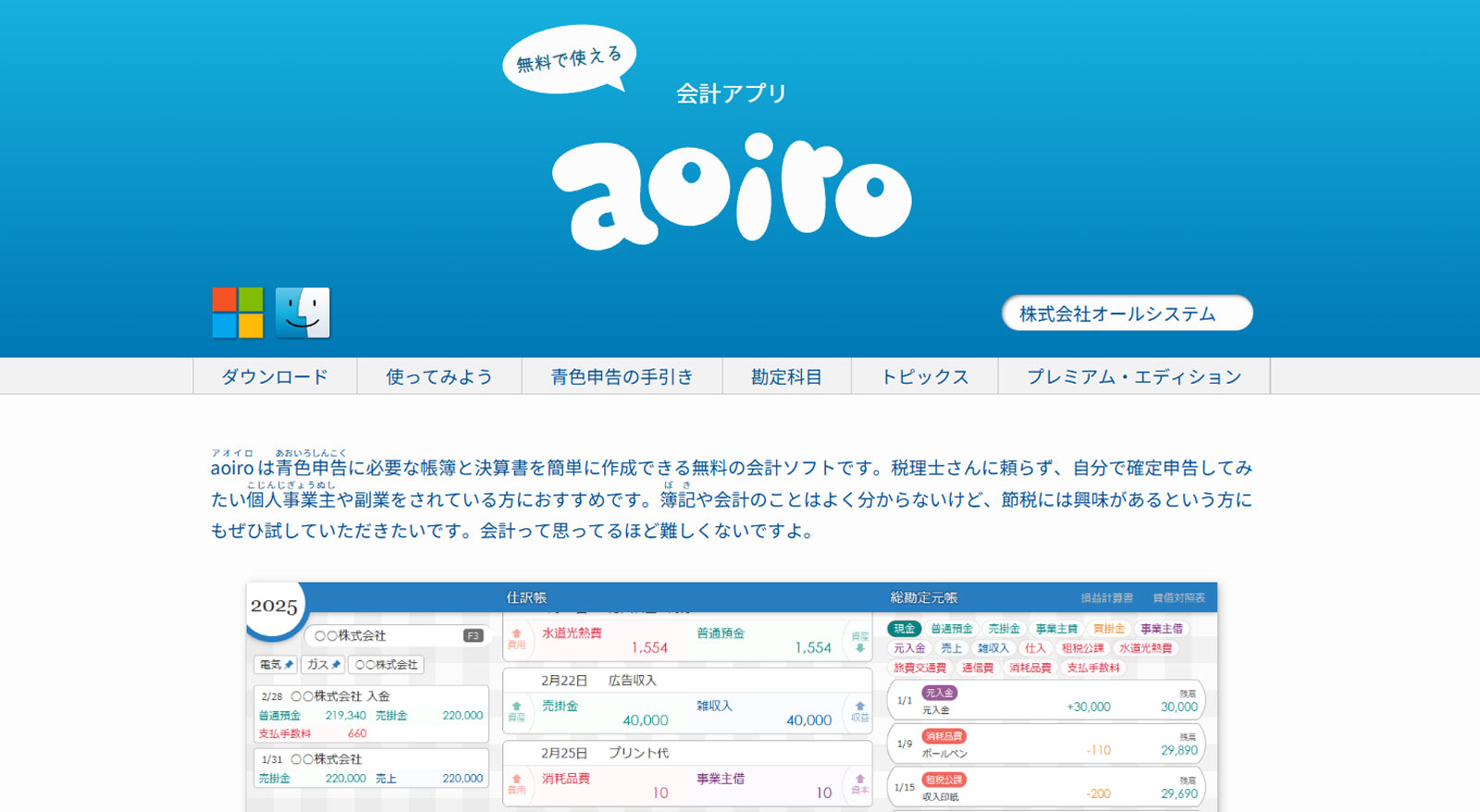Open the 使ってみよう menu item
Image resolution: width=1480 pixels, height=812 pixels.
tap(439, 376)
